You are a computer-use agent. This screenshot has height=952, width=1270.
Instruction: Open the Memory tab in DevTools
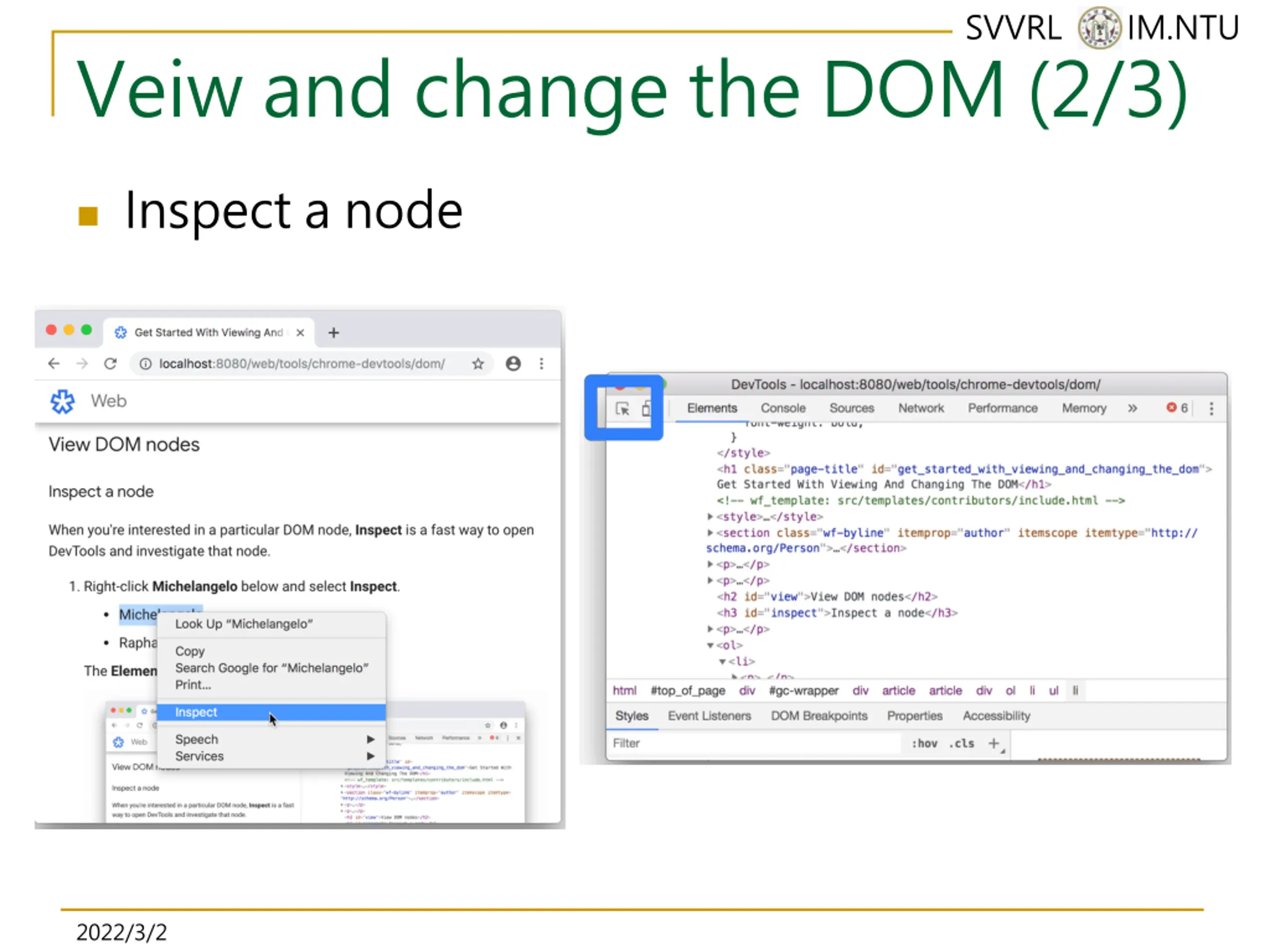pos(1084,409)
